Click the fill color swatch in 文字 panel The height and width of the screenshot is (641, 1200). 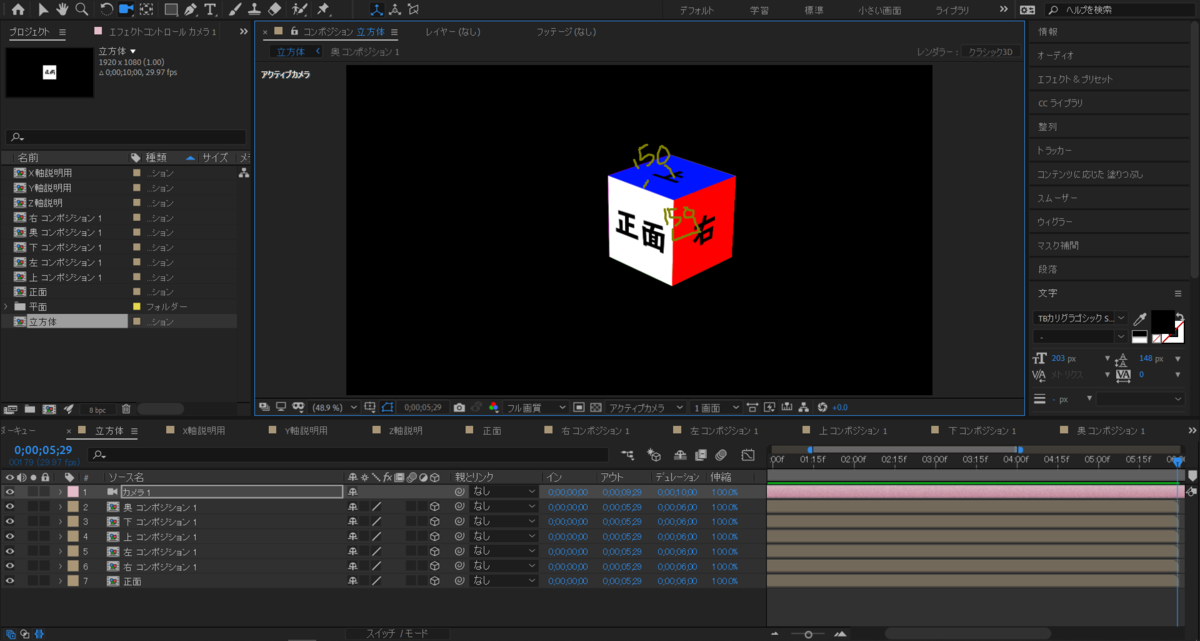(x=1162, y=322)
